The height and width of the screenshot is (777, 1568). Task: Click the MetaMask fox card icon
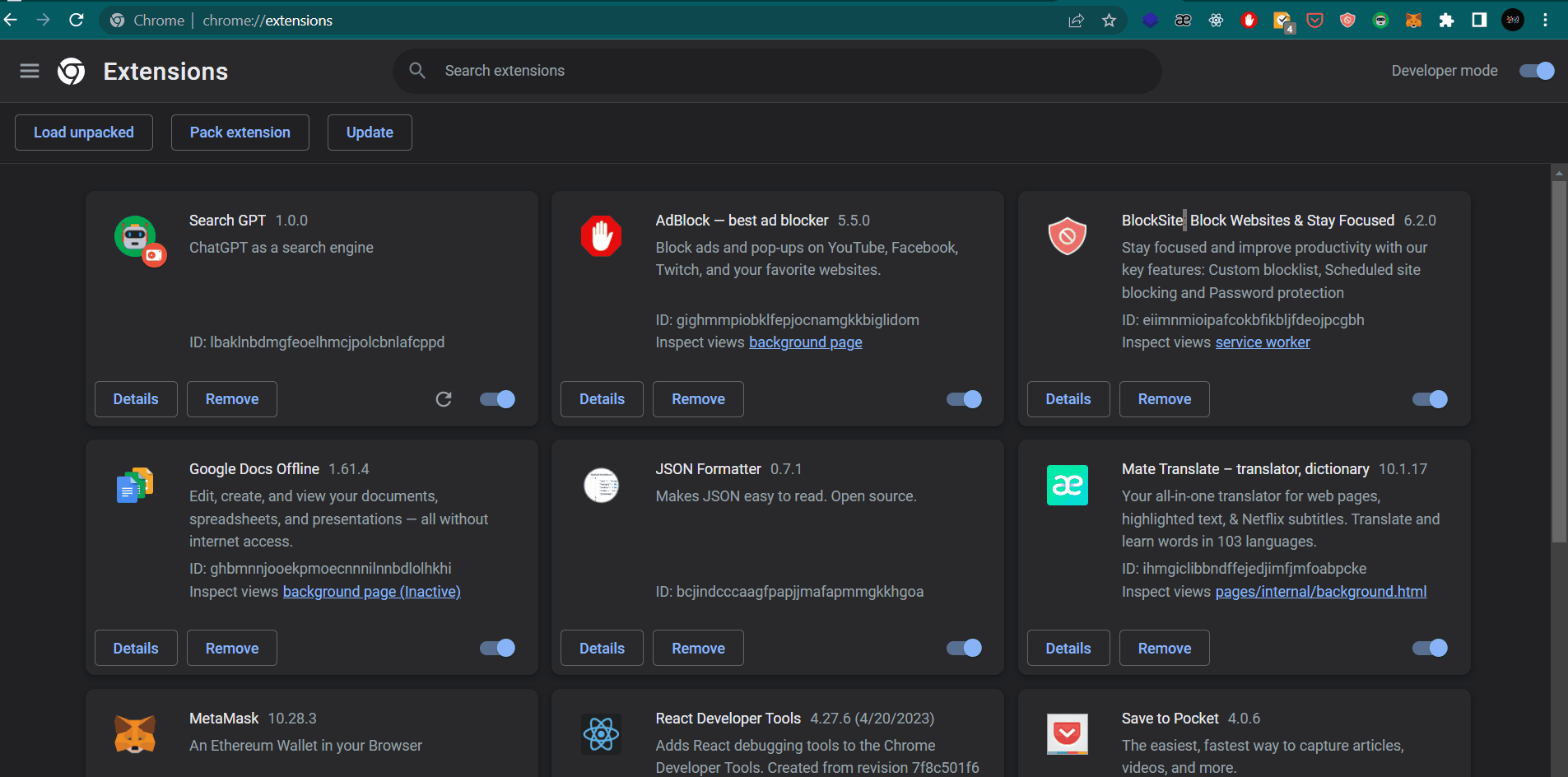coord(135,734)
